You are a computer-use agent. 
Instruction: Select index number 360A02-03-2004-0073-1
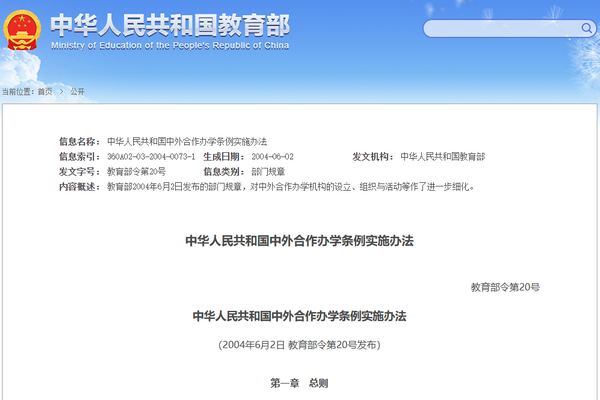click(151, 157)
